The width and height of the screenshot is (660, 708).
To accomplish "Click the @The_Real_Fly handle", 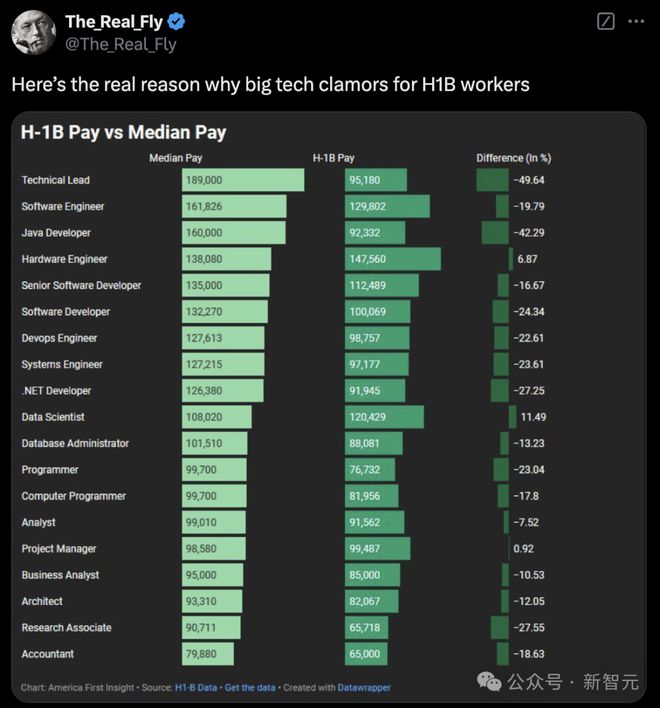I will 121,44.
